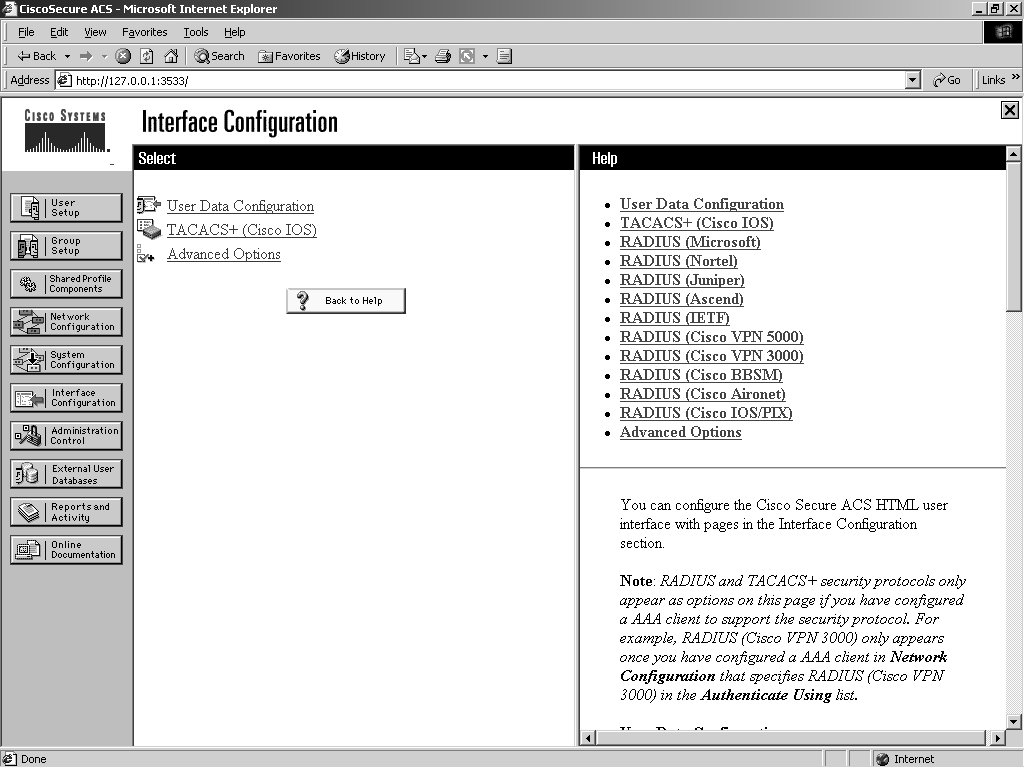Close the frame with the X box

1010,110
